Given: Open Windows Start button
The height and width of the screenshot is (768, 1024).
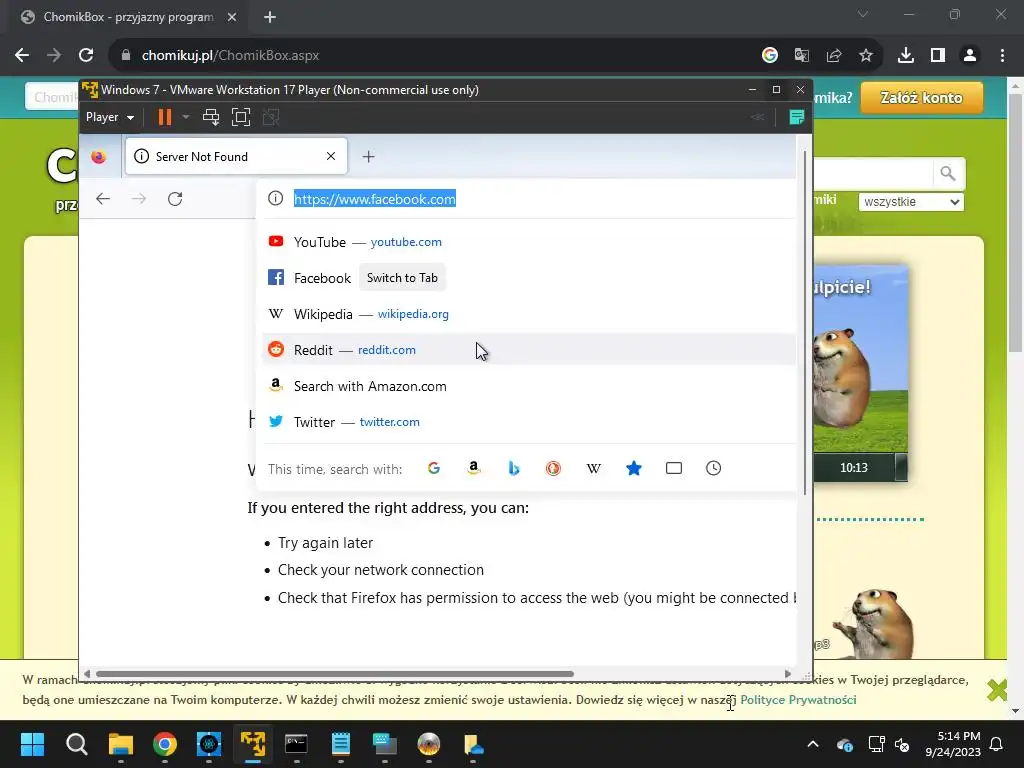Looking at the screenshot, I should click(32, 744).
